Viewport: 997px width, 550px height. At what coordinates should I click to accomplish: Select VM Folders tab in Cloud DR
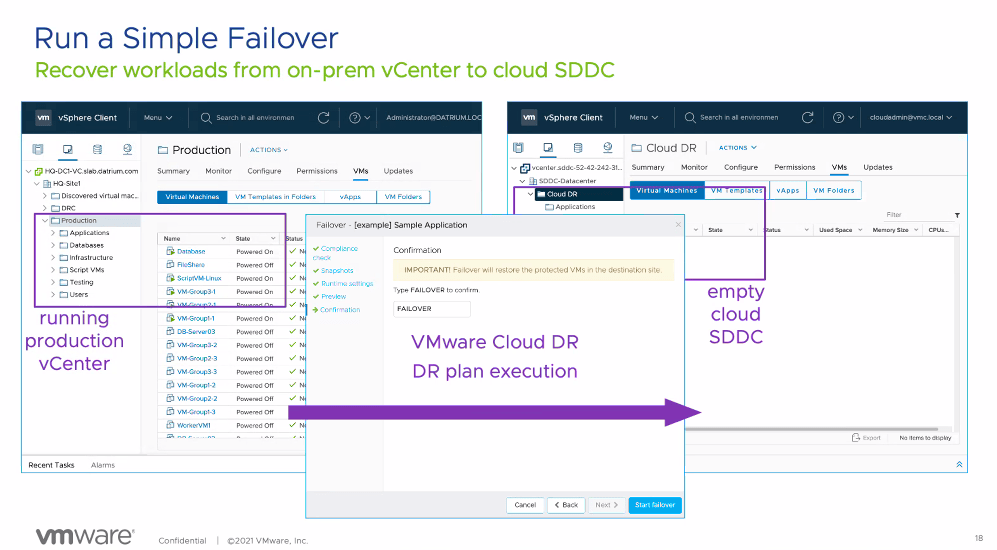[x=833, y=190]
